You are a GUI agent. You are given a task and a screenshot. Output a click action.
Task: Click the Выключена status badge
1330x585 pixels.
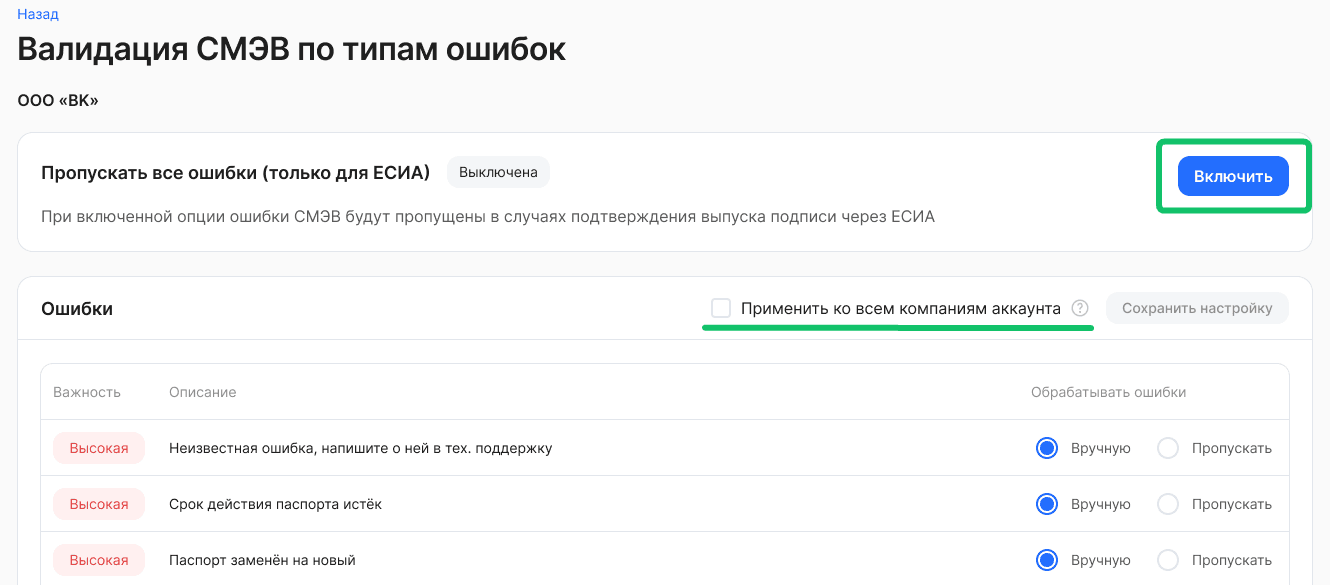[x=498, y=172]
